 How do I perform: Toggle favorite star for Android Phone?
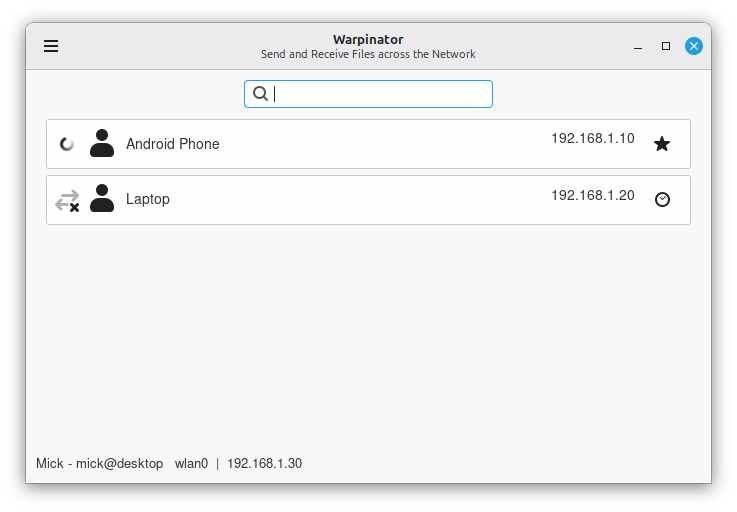click(662, 144)
